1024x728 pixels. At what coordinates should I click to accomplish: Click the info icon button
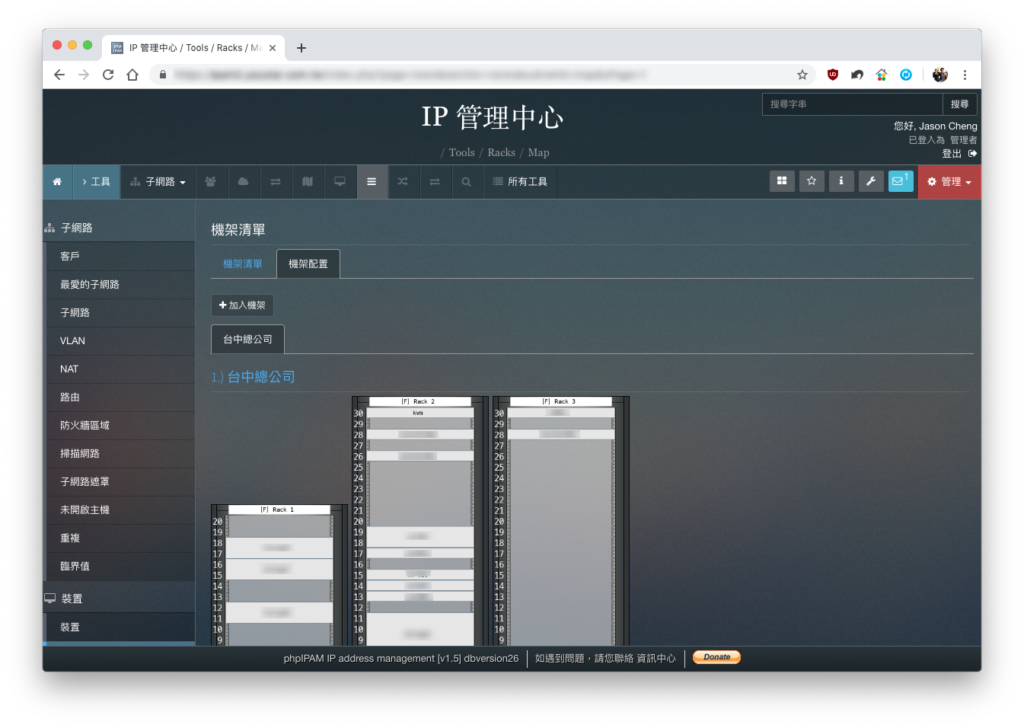pos(841,181)
